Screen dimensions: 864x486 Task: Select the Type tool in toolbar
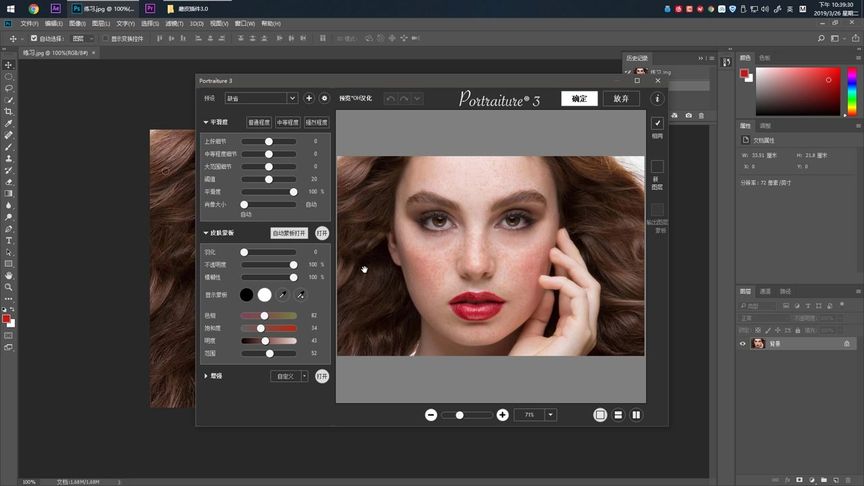pos(9,241)
